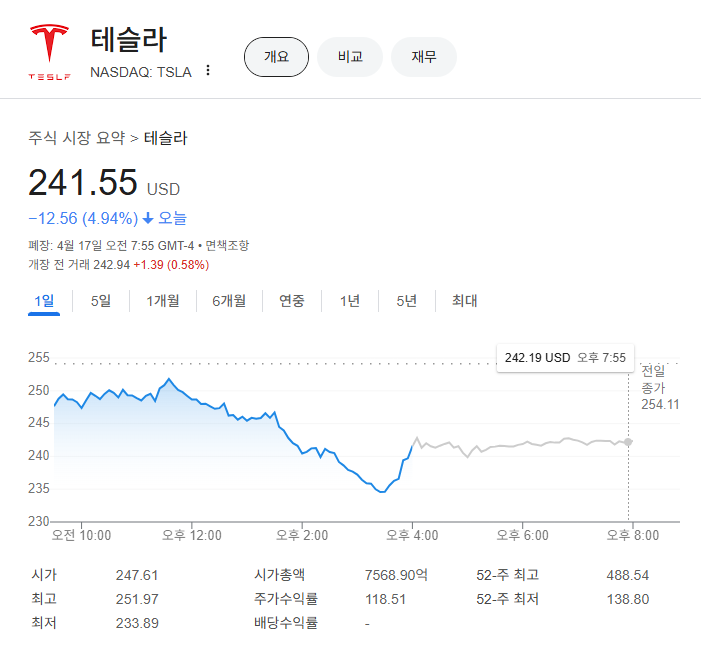Click the 오전 10:00 axis label

pyautogui.click(x=81, y=535)
